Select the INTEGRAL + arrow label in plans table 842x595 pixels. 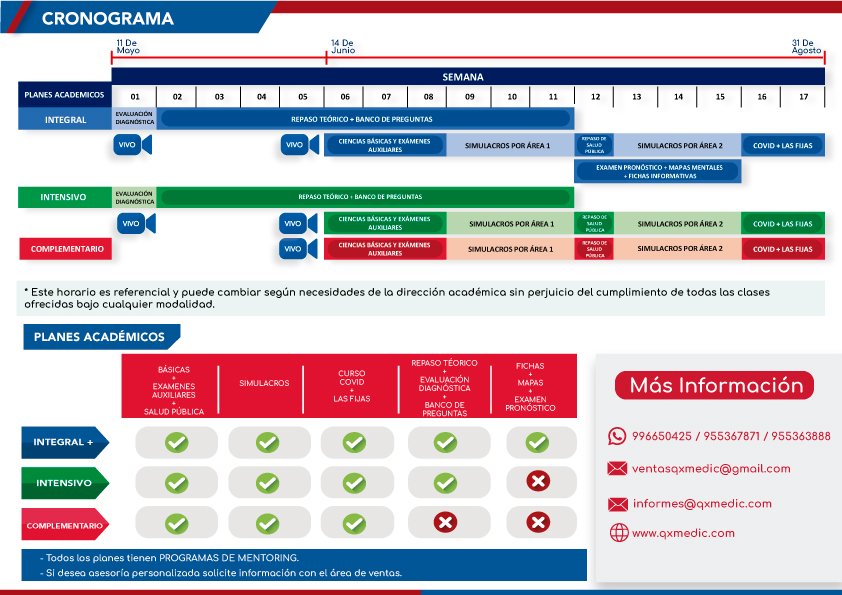point(65,442)
